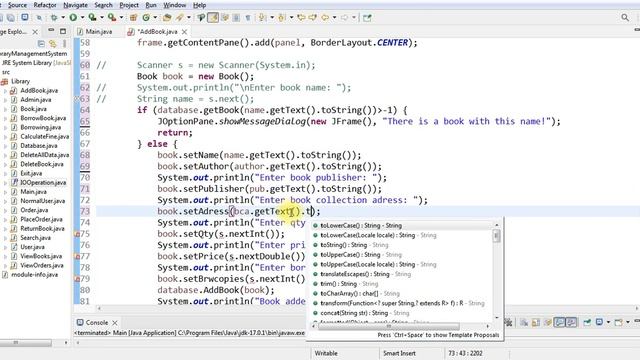The image size is (640, 360).
Task: Open the Refactor menu
Action: pos(45,5)
